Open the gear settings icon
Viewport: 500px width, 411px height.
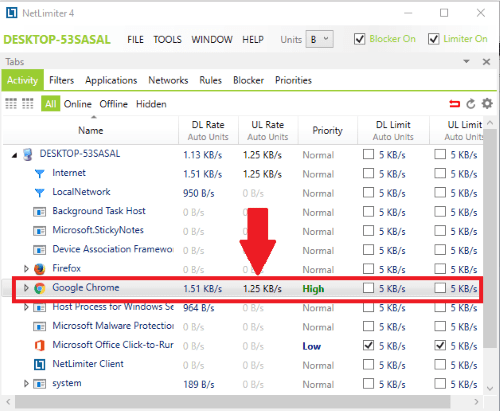point(487,104)
